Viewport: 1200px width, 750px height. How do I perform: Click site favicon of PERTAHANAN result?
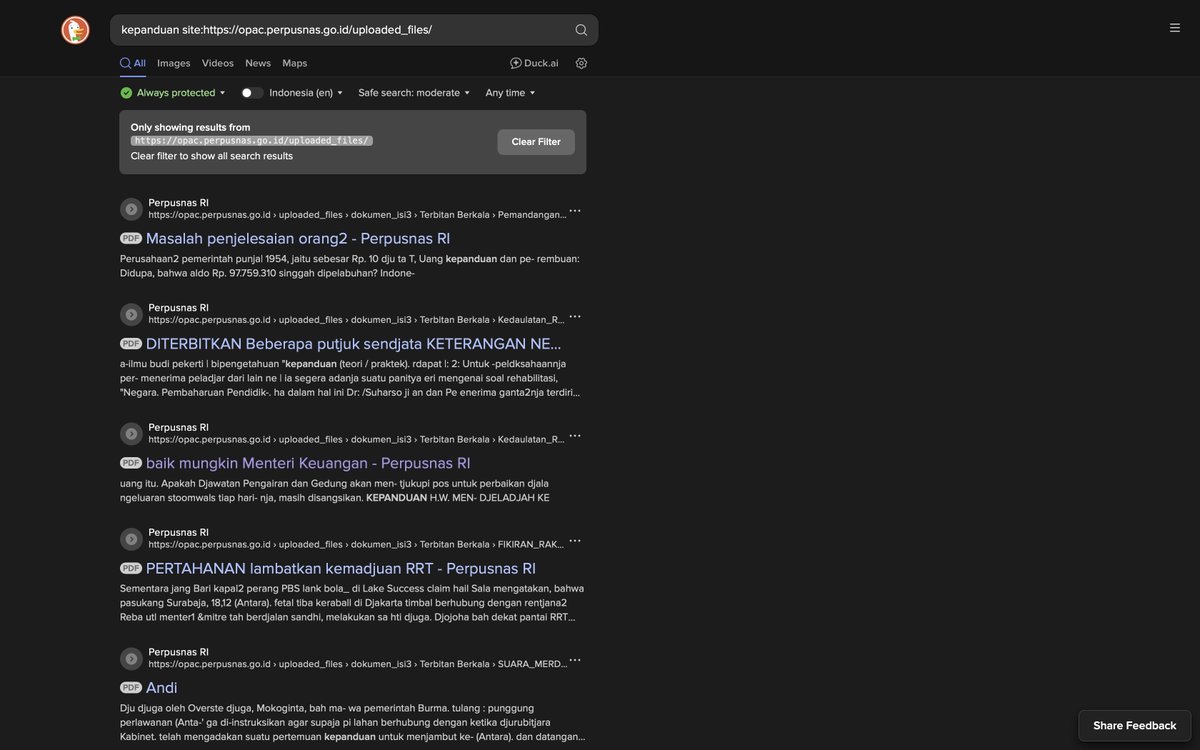(131, 540)
